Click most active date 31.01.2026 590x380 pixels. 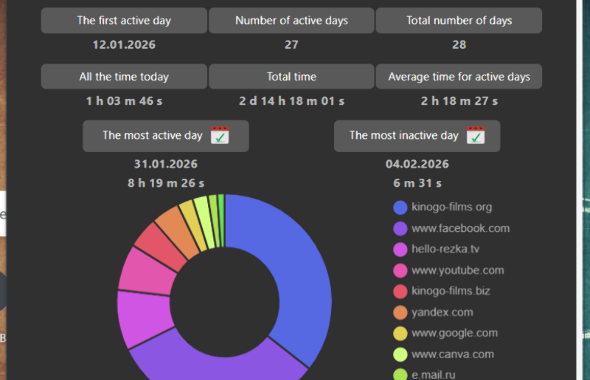pyautogui.click(x=166, y=164)
